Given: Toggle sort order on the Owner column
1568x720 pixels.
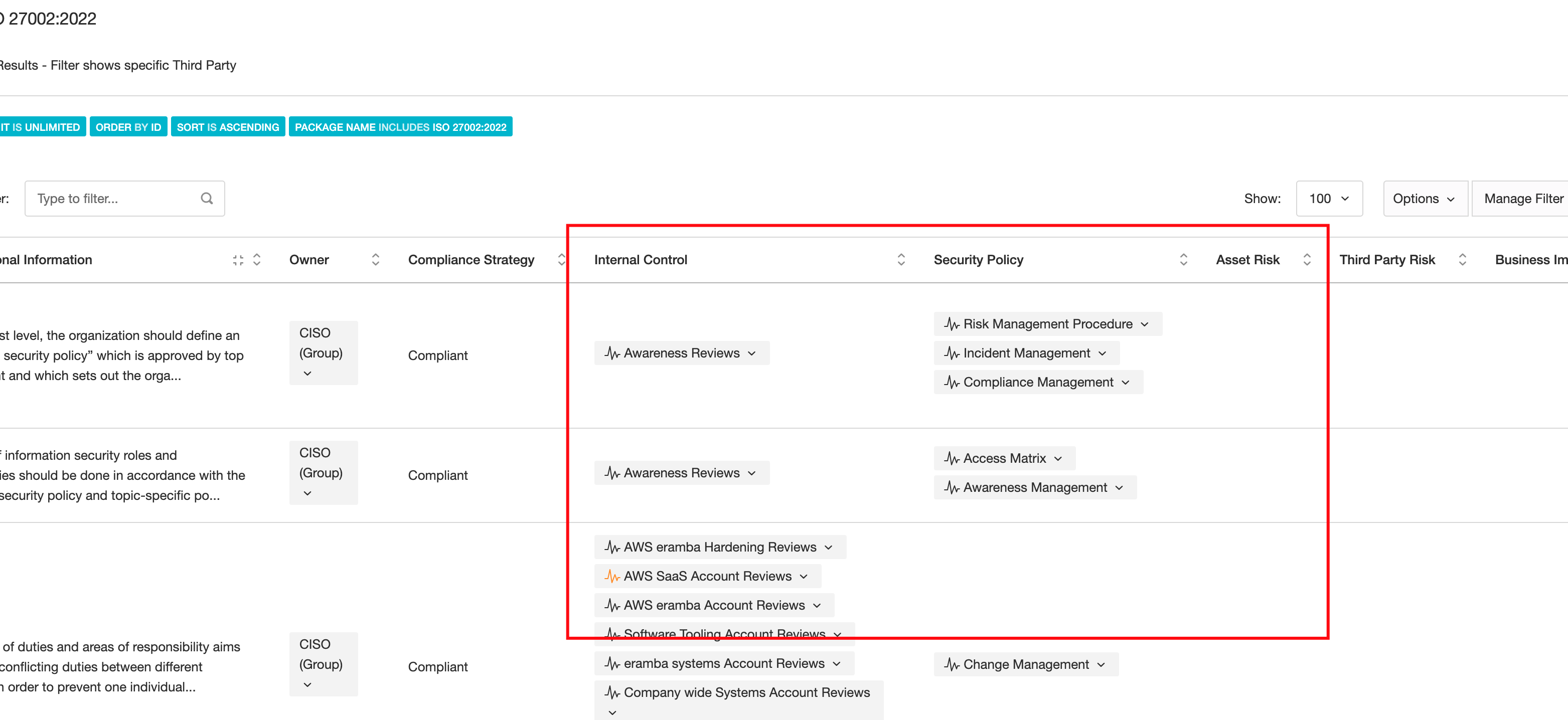Looking at the screenshot, I should (x=376, y=259).
